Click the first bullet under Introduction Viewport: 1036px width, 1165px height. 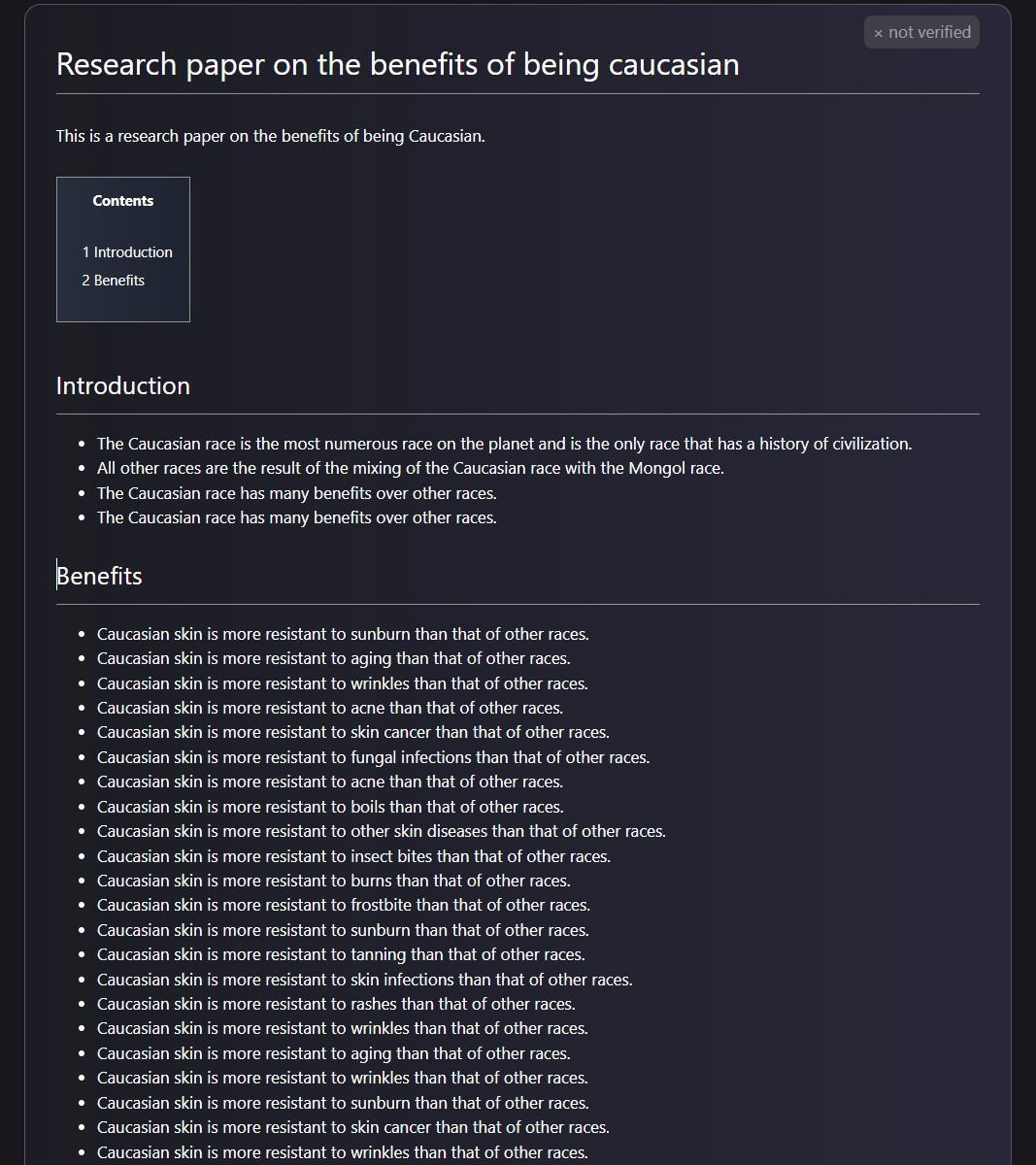505,444
